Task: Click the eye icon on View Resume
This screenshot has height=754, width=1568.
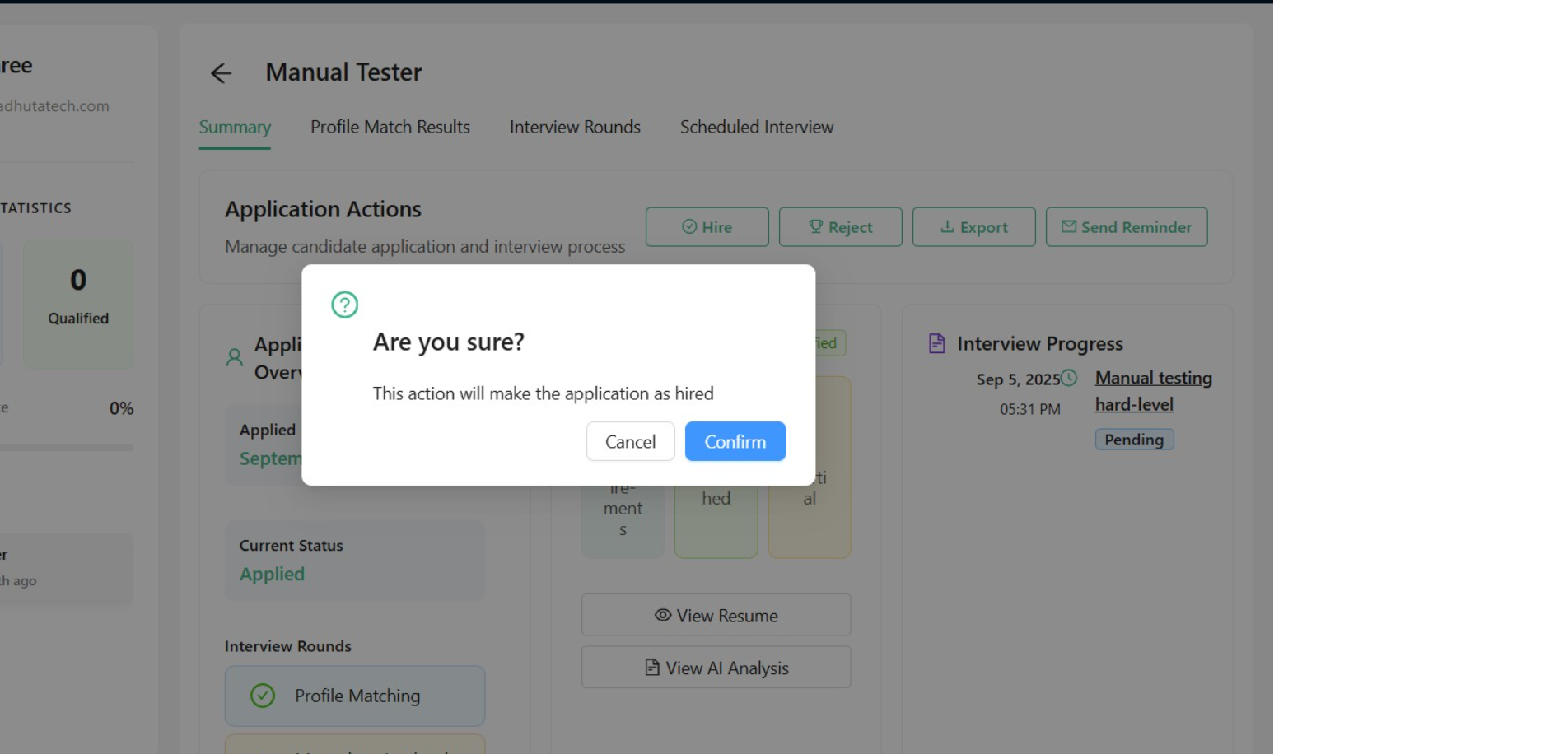Action: [662, 615]
